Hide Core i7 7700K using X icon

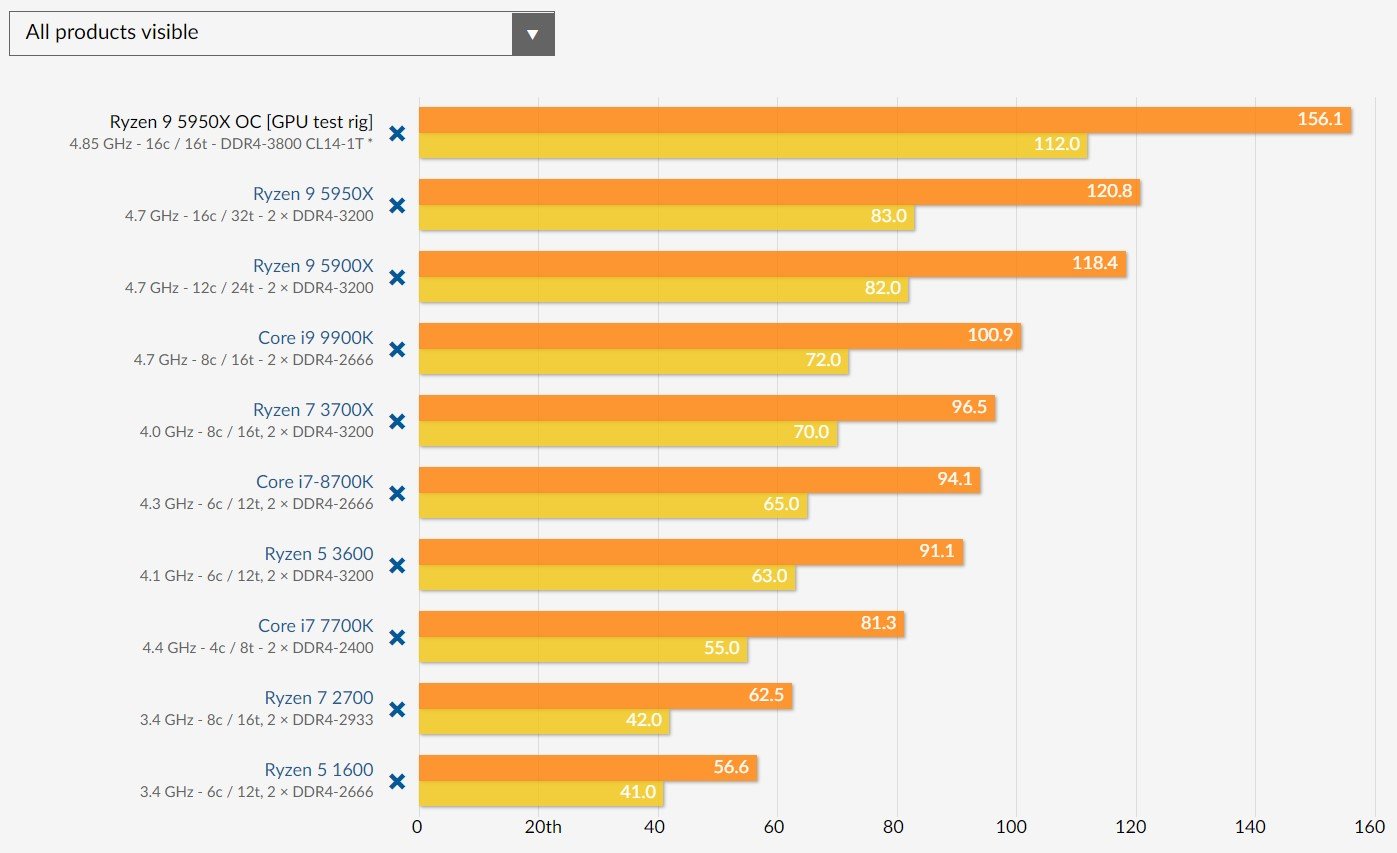click(x=397, y=637)
